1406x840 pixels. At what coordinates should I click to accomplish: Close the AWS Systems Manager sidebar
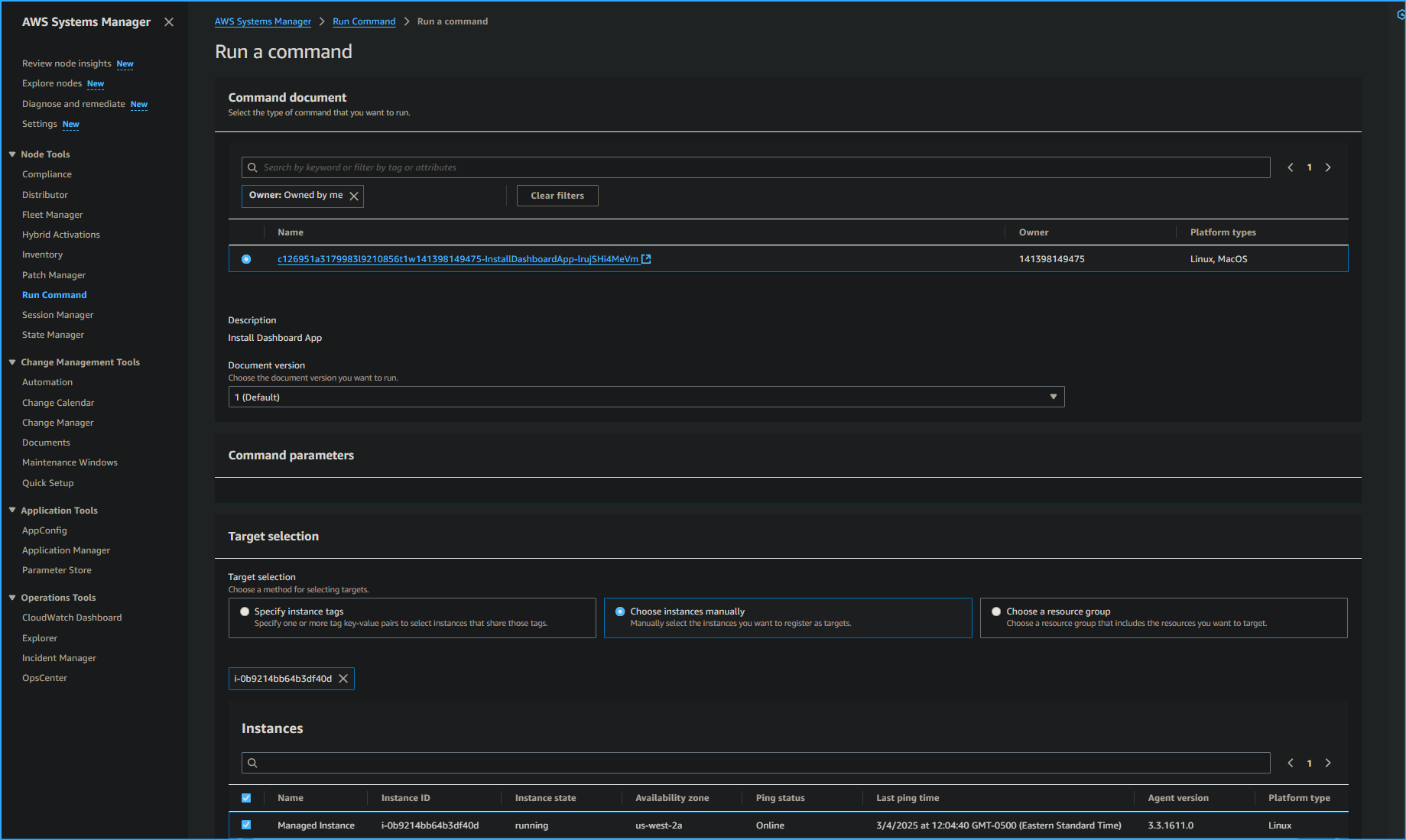point(169,22)
